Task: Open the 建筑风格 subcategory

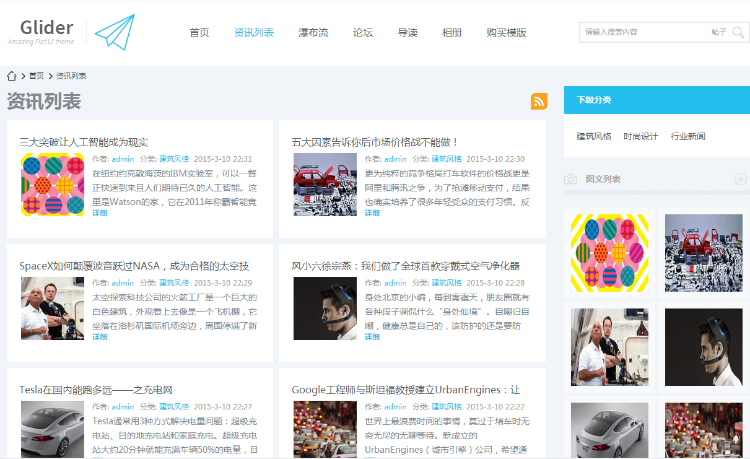Action: click(594, 136)
